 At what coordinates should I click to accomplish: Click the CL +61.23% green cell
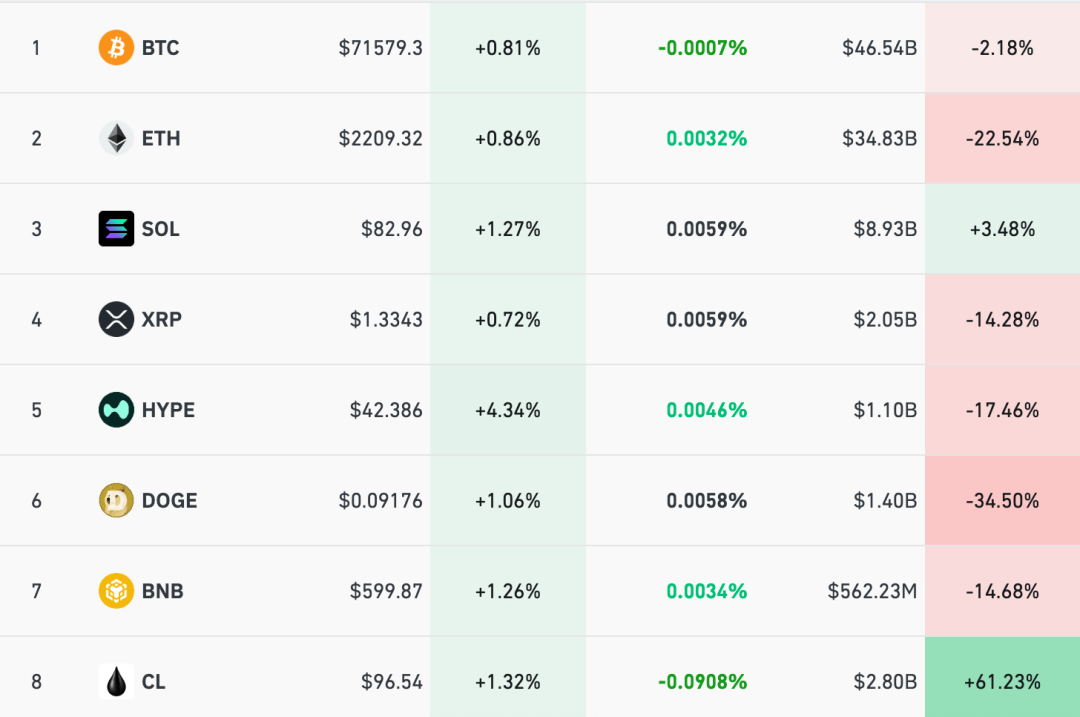pos(1002,682)
